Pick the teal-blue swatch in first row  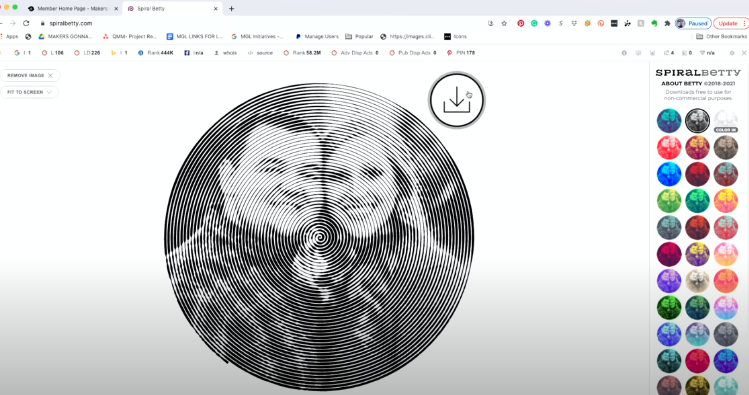tap(669, 120)
